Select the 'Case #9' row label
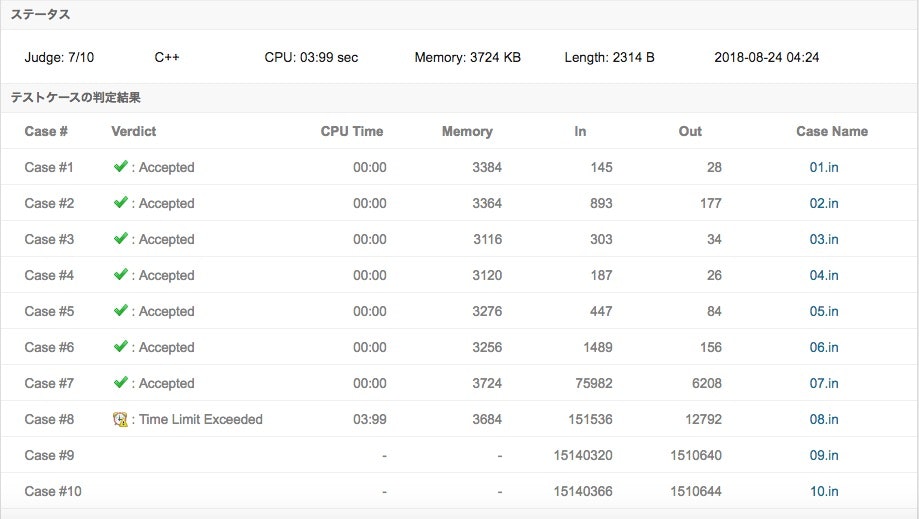 [x=49, y=456]
